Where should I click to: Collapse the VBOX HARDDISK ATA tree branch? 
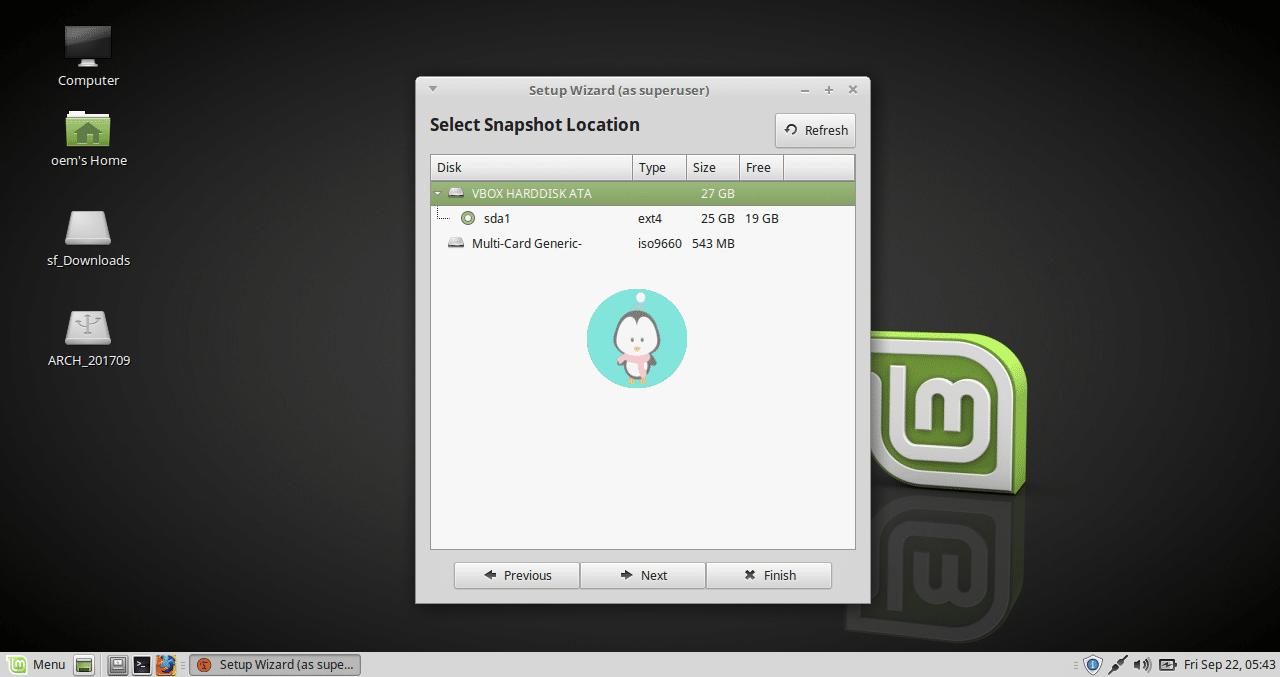click(x=436, y=193)
